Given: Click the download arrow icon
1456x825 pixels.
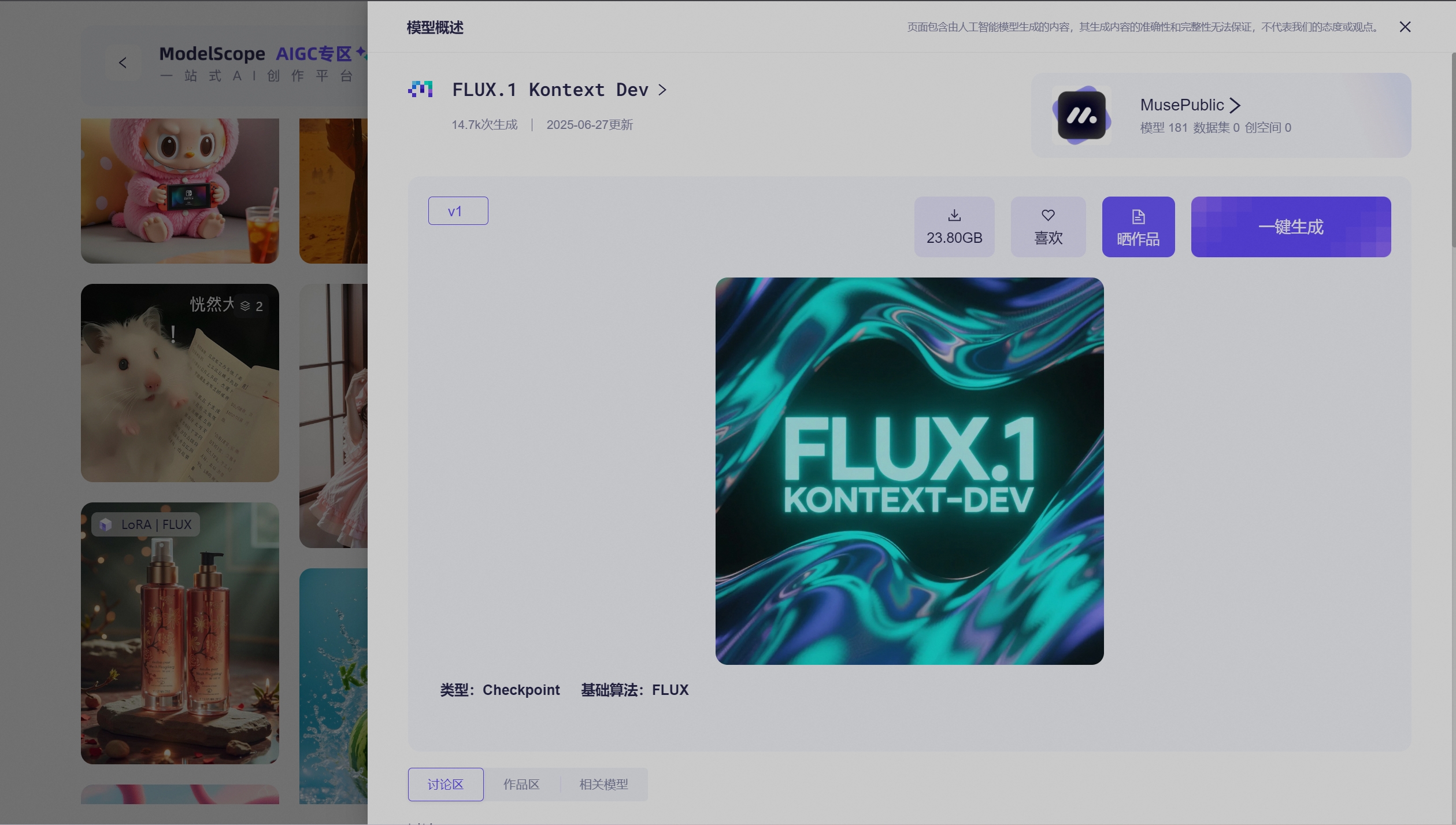Looking at the screenshot, I should tap(954, 216).
